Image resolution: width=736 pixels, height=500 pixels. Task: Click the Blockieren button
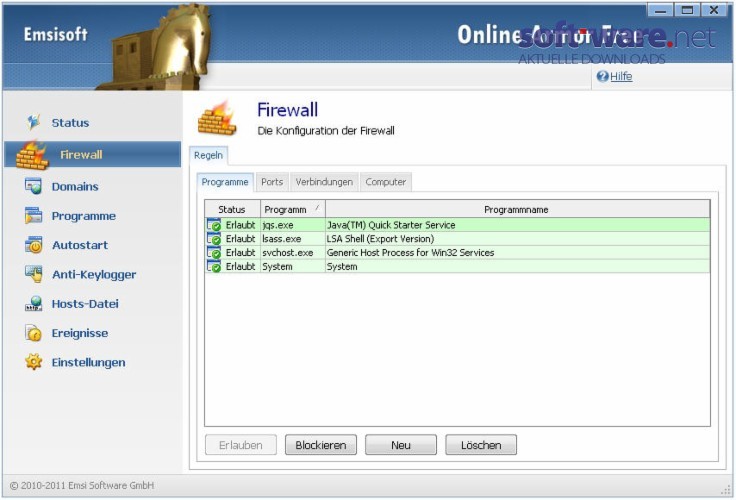pyautogui.click(x=321, y=445)
